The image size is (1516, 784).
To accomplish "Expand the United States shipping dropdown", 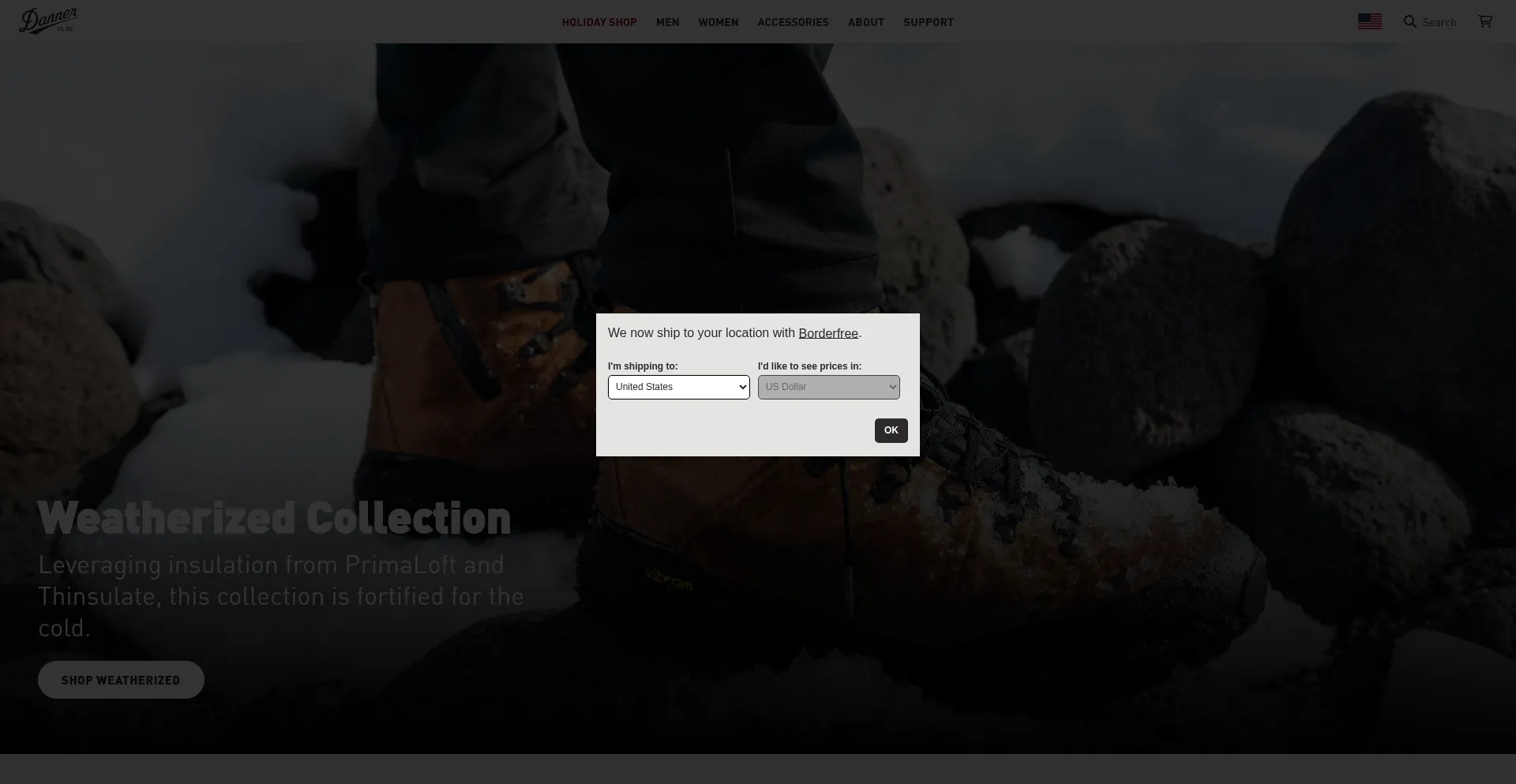I will [x=678, y=387].
